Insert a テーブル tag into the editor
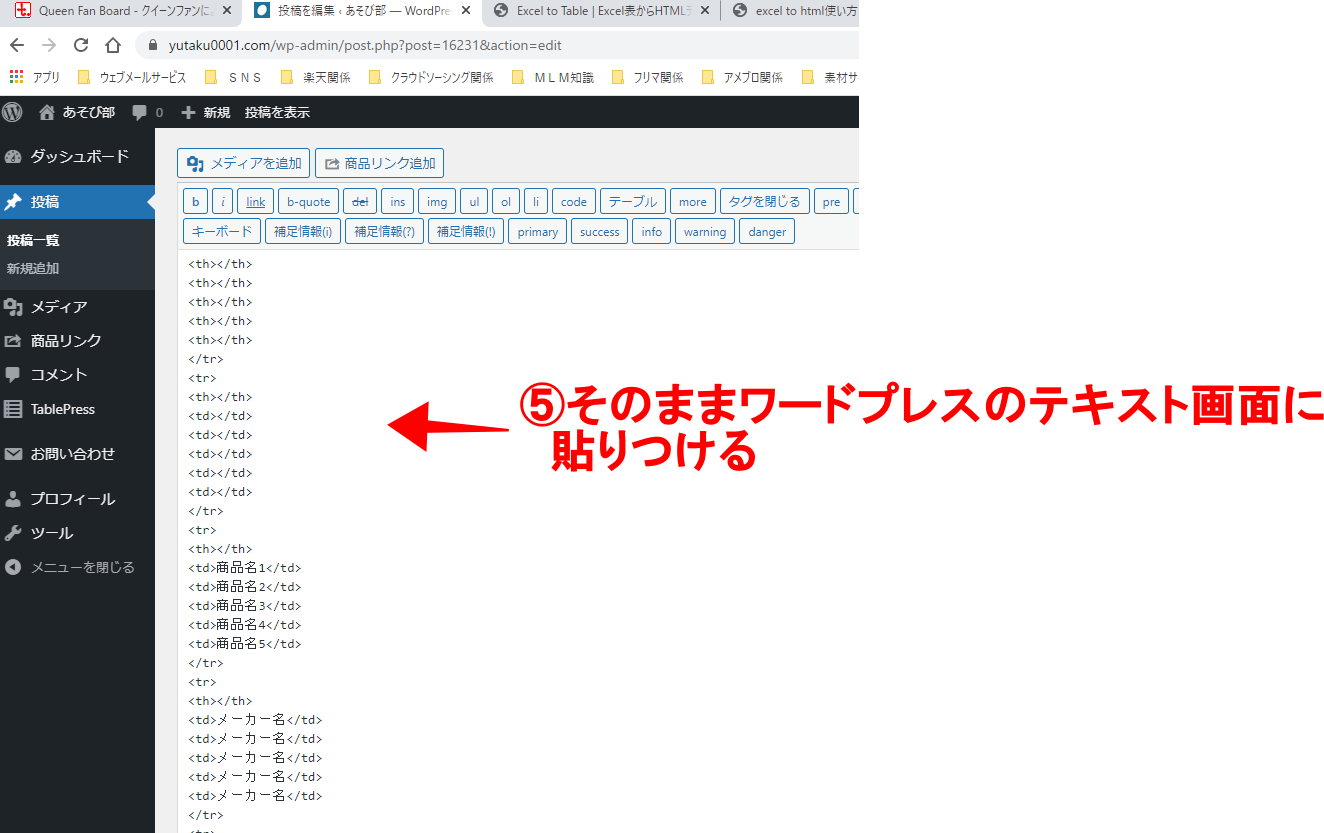The image size is (1324, 833). point(632,201)
